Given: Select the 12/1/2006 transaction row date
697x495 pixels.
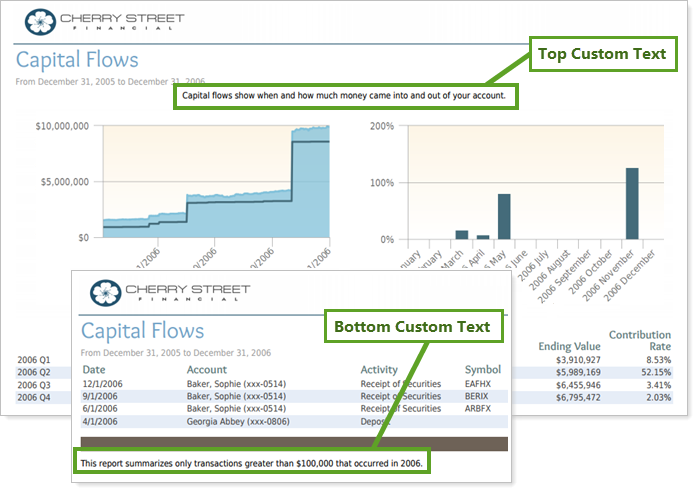Looking at the screenshot, I should point(101,383).
